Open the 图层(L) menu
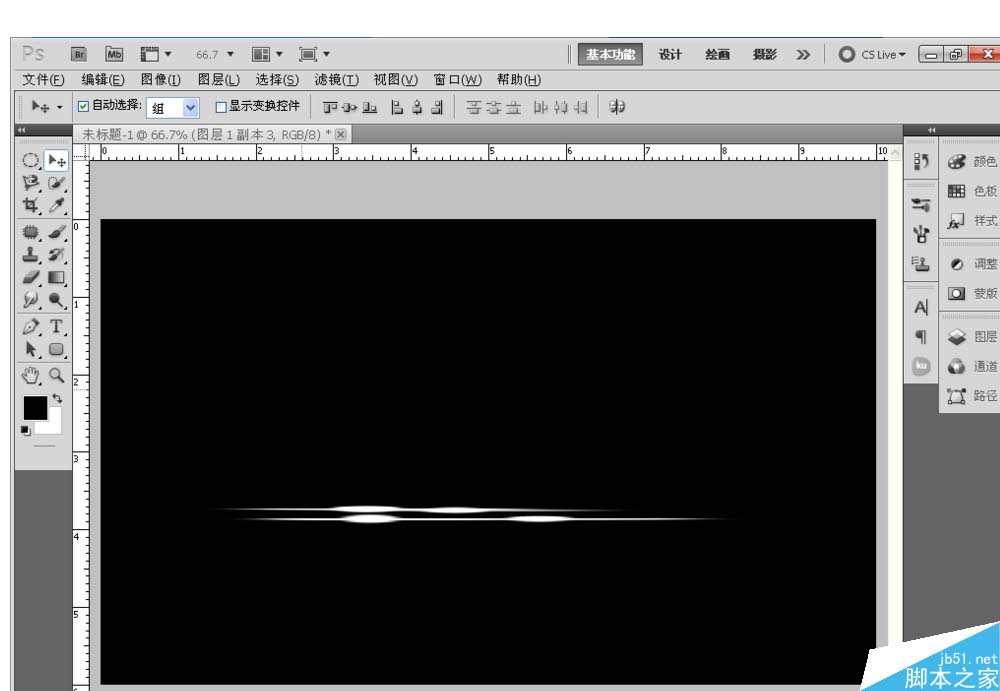The image size is (1000, 691). pyautogui.click(x=218, y=80)
